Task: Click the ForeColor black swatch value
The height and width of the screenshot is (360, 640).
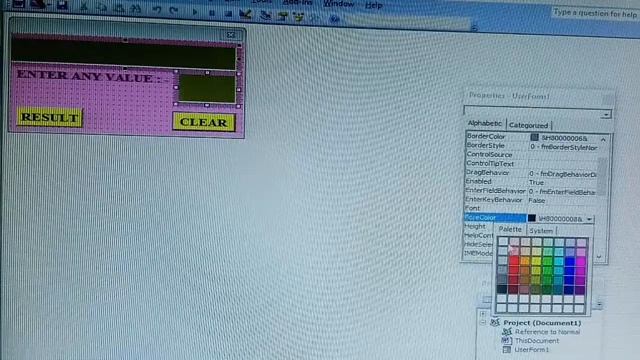Action: pos(531,218)
